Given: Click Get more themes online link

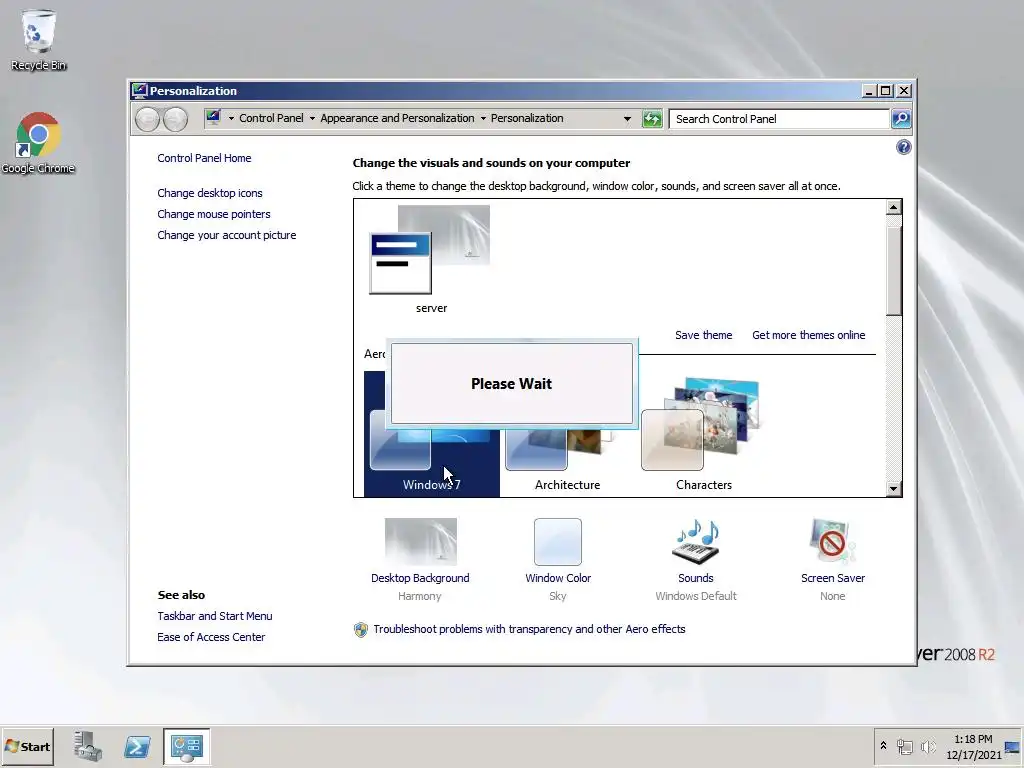Looking at the screenshot, I should point(808,335).
